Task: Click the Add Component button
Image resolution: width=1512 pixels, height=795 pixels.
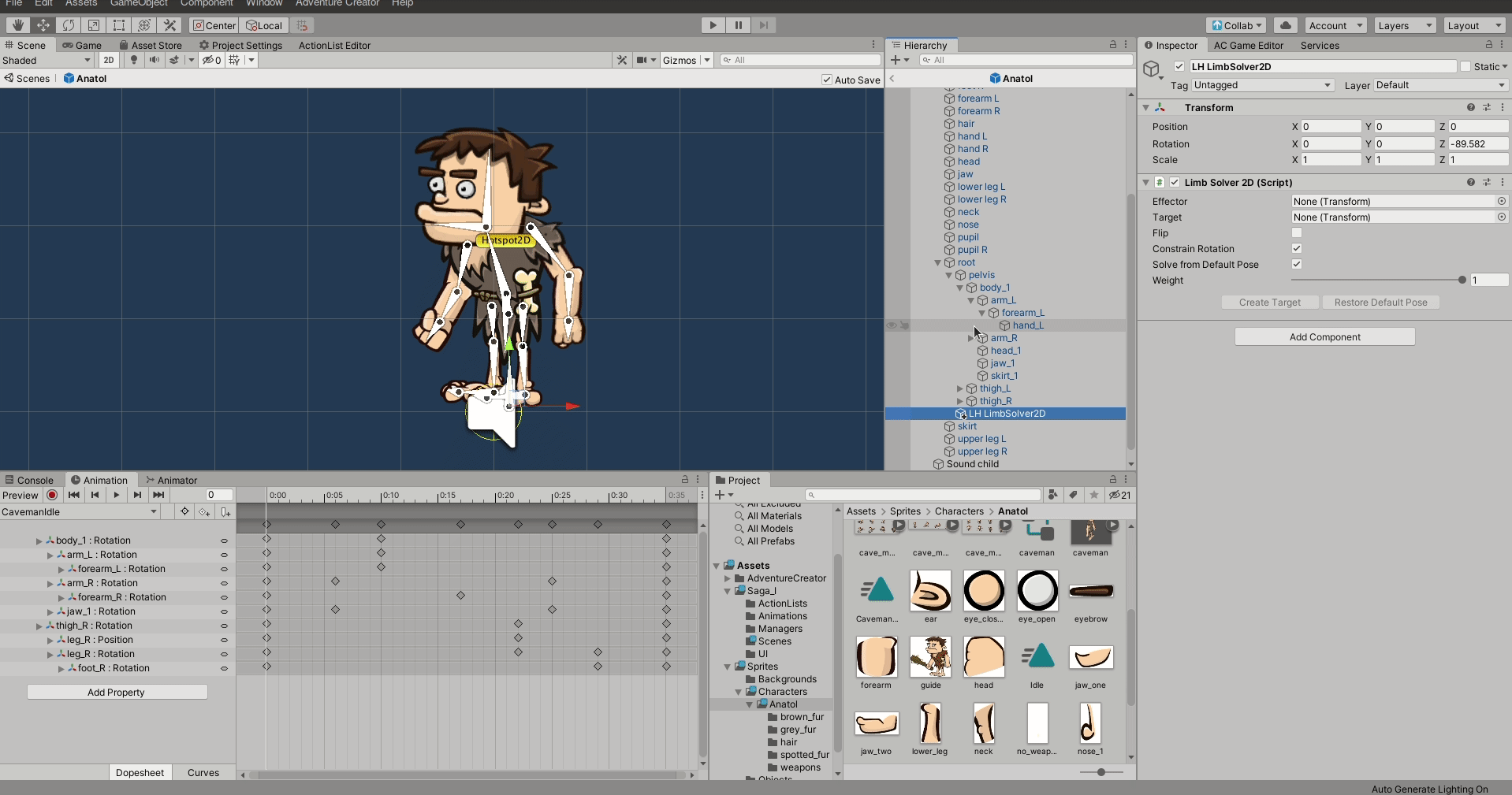Action: pos(1324,337)
